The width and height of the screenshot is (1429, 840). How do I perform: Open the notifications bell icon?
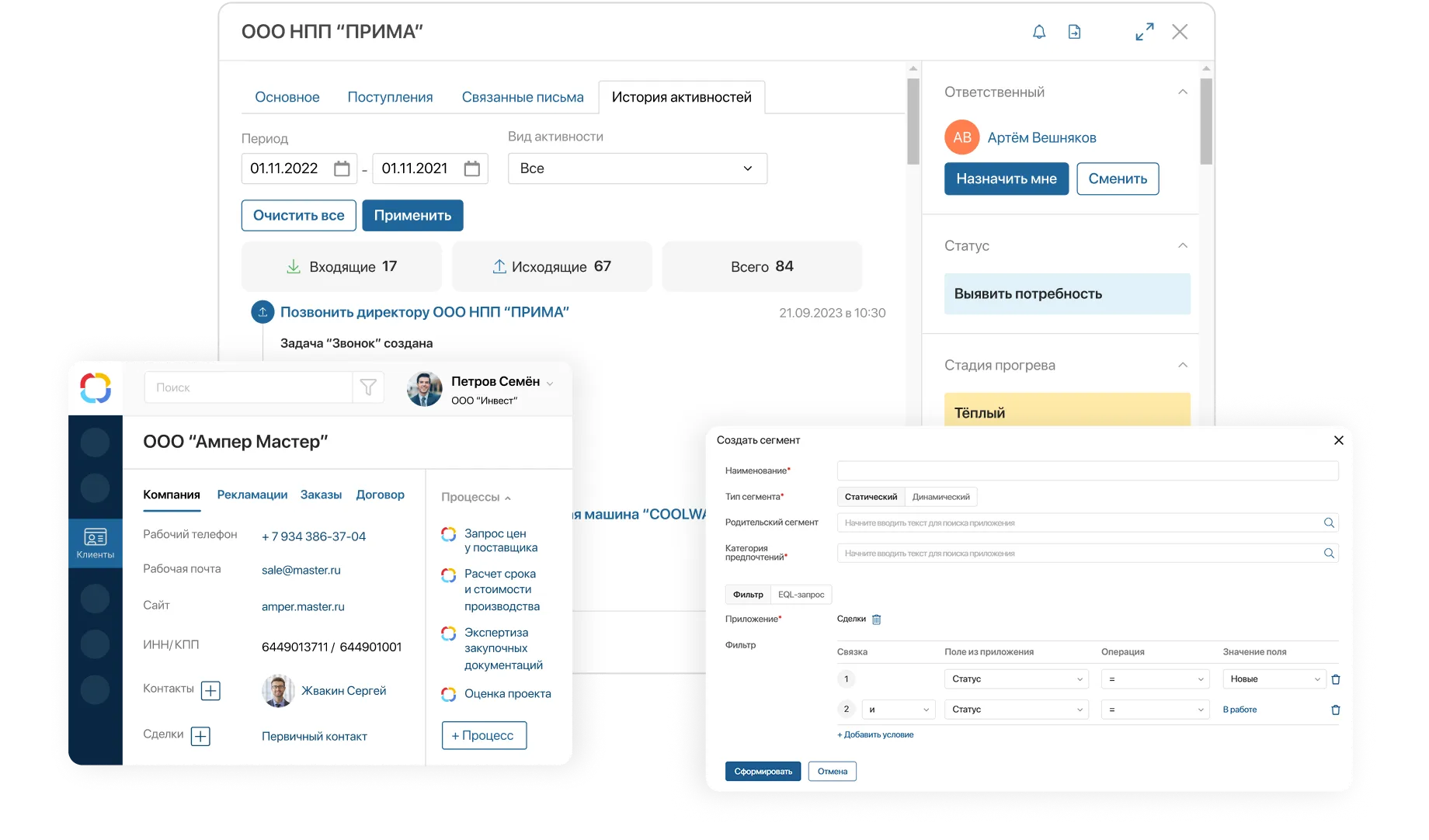point(1038,32)
